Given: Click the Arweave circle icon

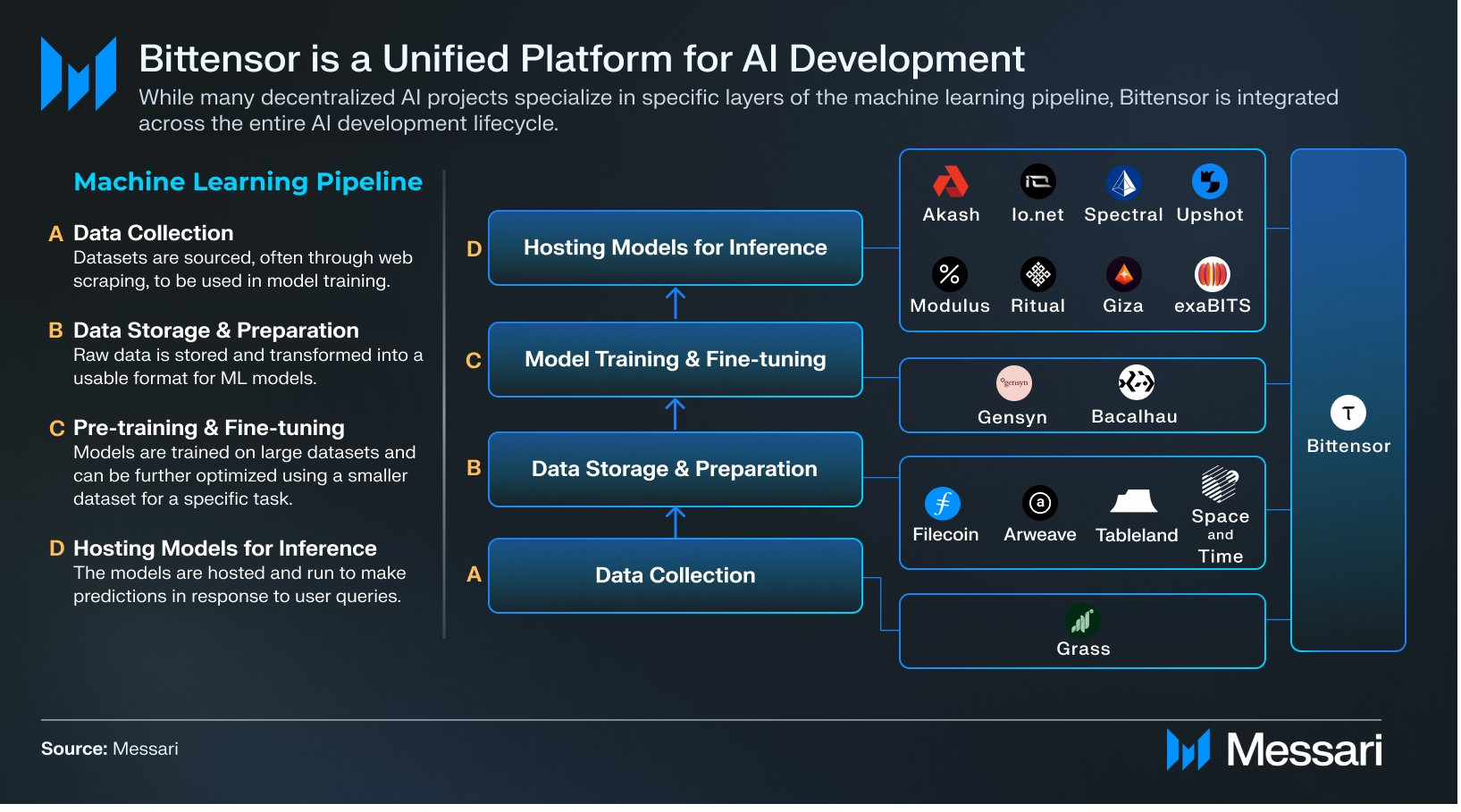Looking at the screenshot, I should click(1041, 504).
